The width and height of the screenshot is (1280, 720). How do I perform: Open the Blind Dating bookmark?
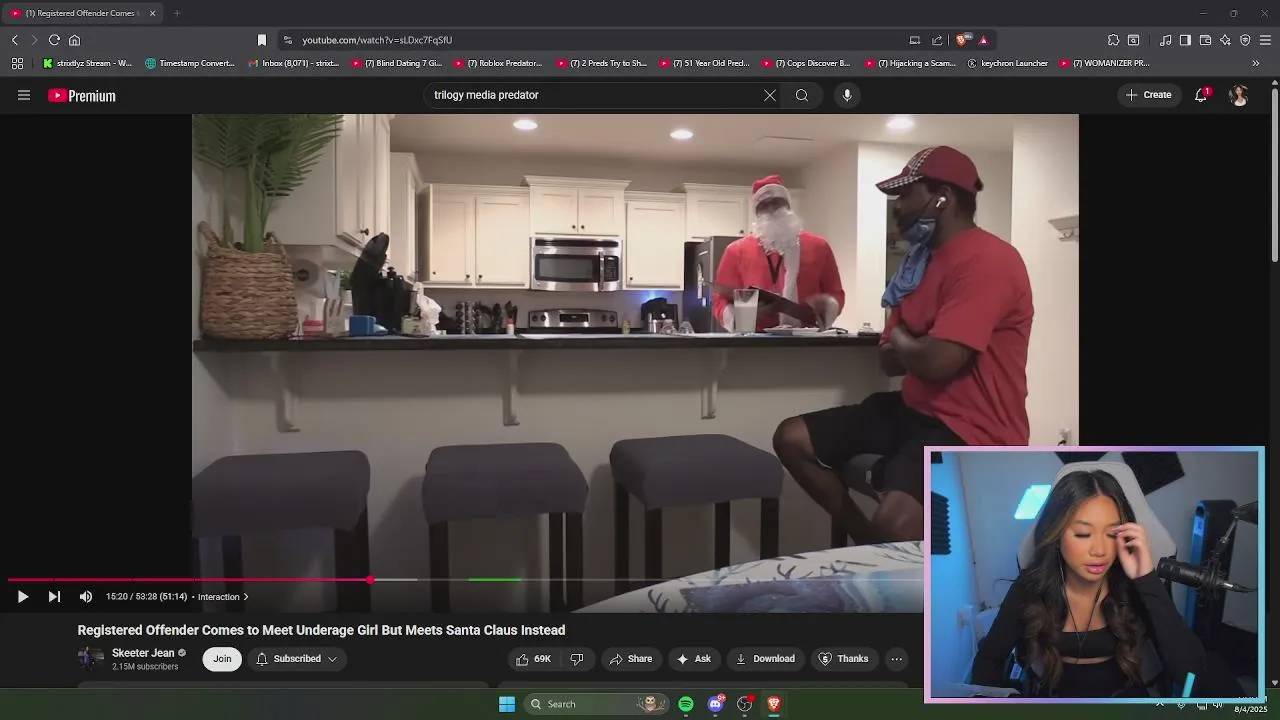tap(396, 63)
